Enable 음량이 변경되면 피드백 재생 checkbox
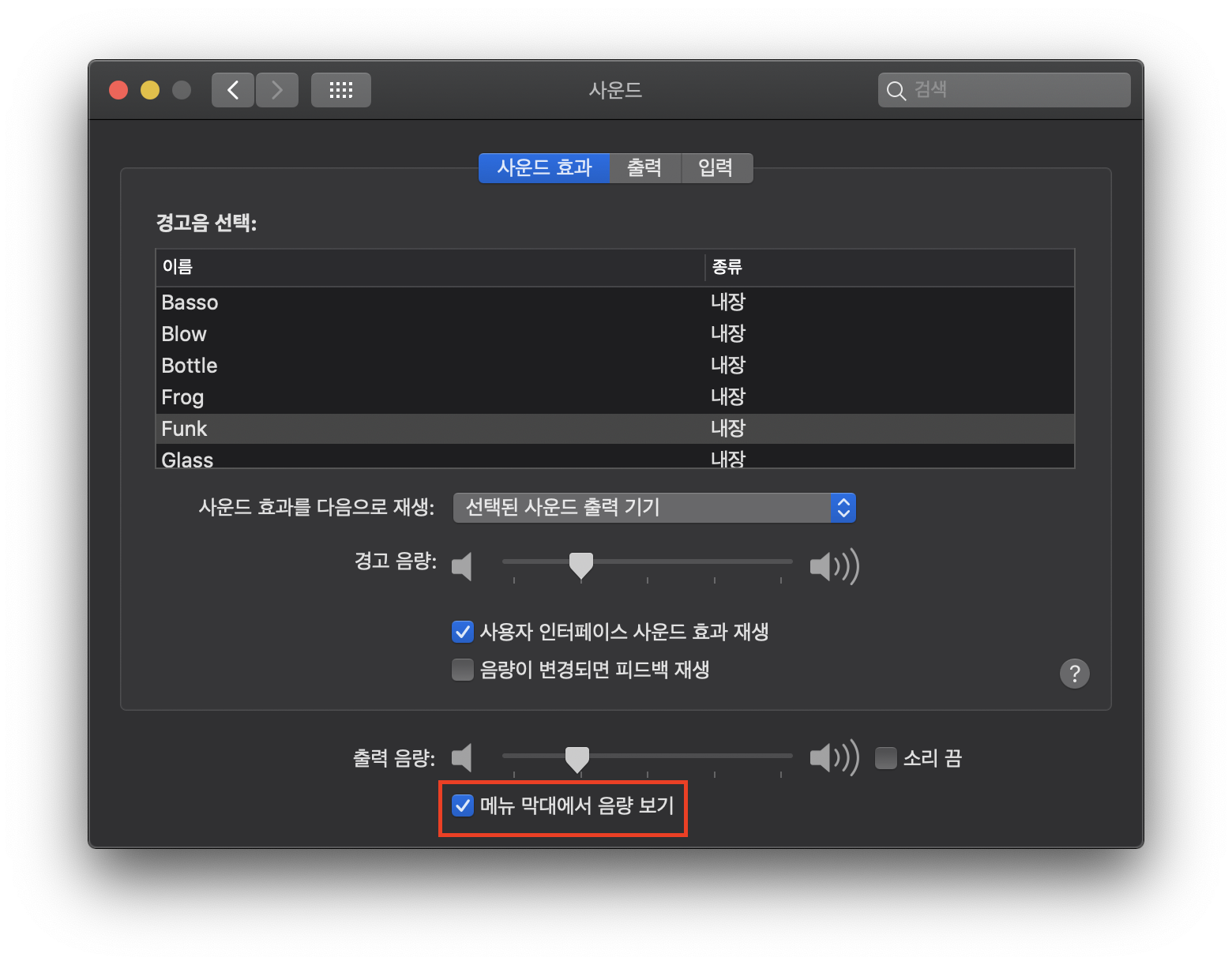 pyautogui.click(x=463, y=670)
